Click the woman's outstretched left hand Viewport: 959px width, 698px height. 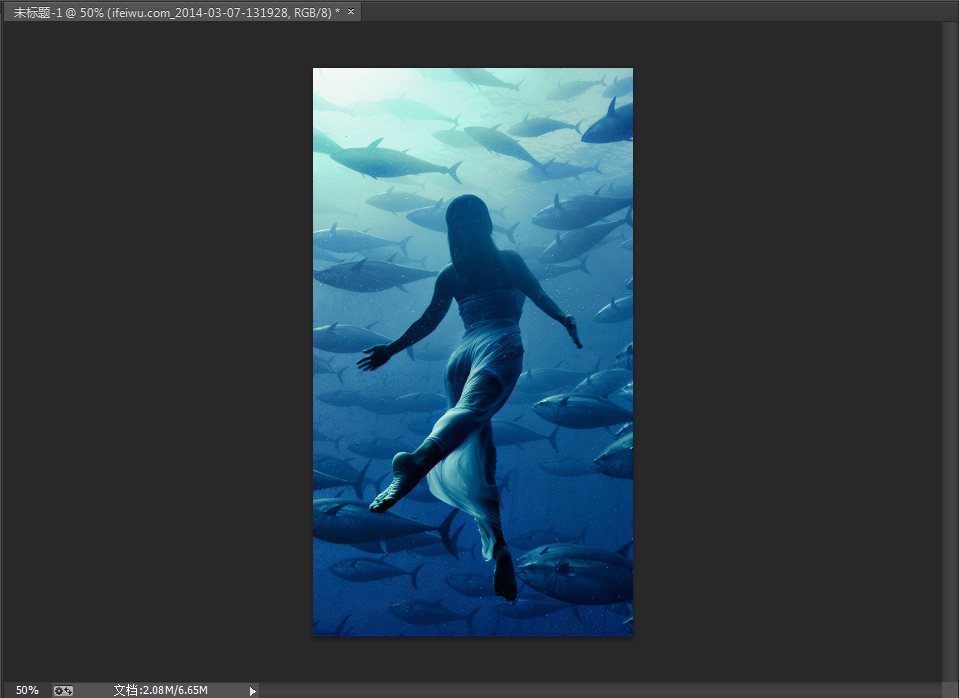point(374,356)
